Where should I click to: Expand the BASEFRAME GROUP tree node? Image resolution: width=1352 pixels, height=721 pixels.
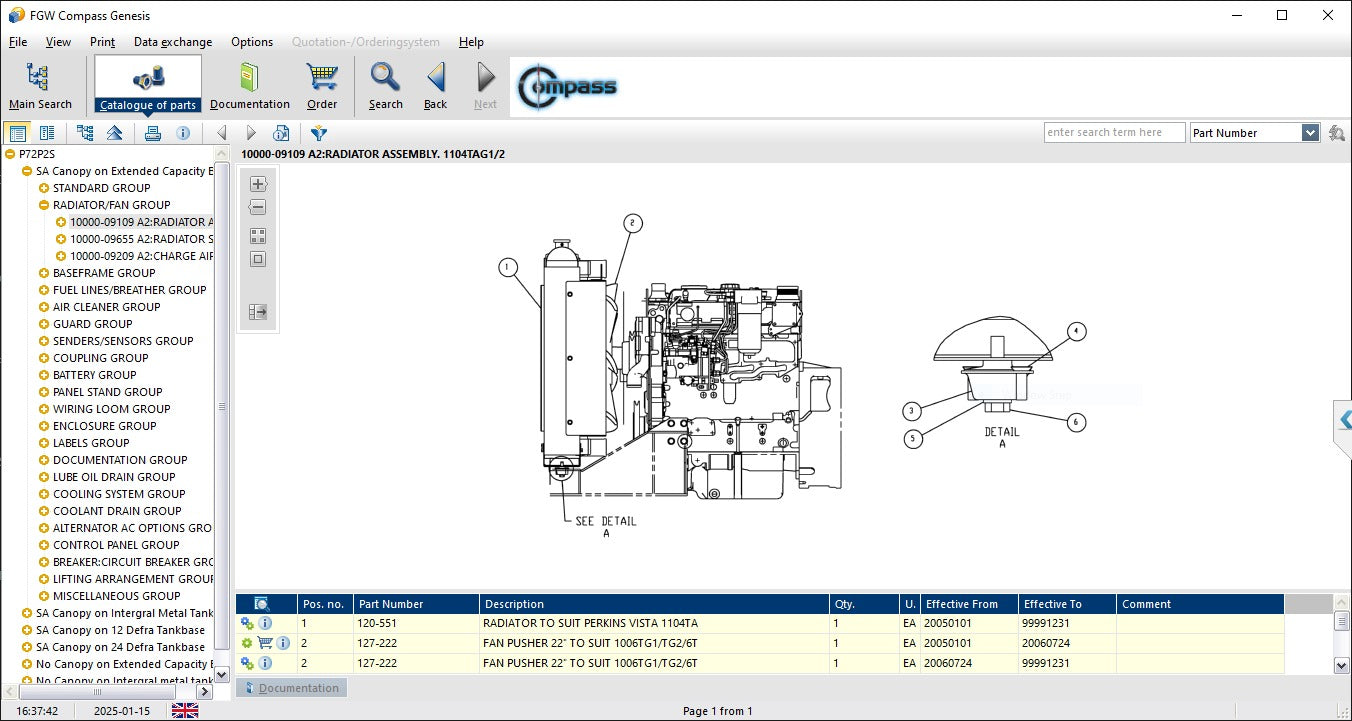pos(44,273)
